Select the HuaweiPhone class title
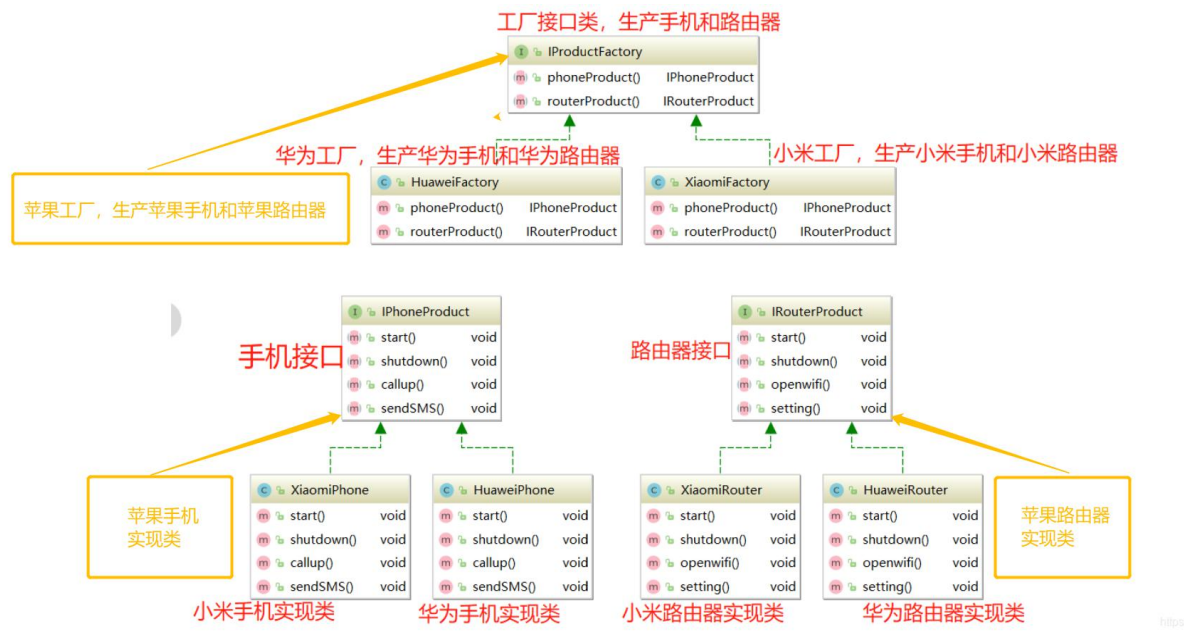The image size is (1184, 635). pyautogui.click(x=514, y=490)
